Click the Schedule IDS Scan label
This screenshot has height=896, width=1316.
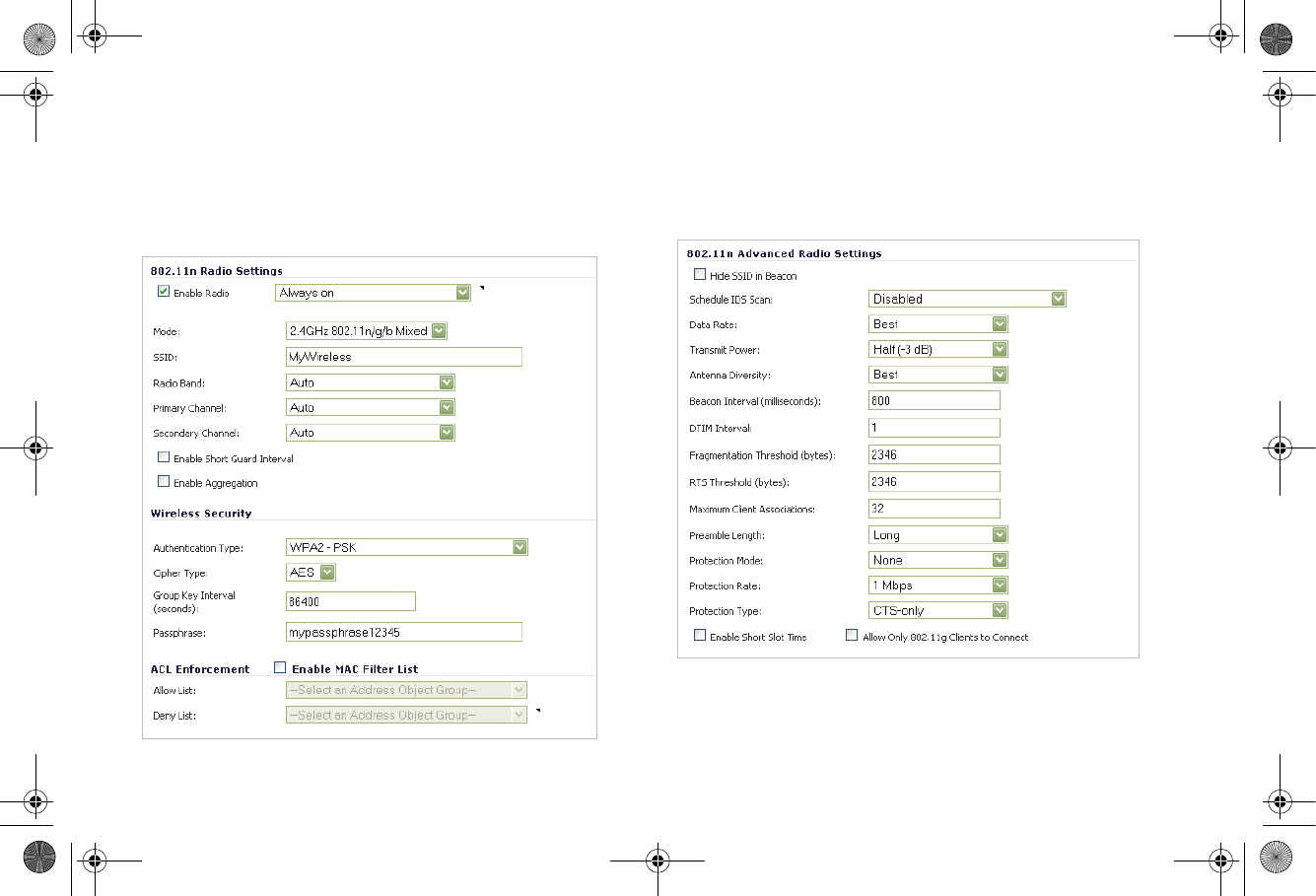pyautogui.click(x=730, y=300)
